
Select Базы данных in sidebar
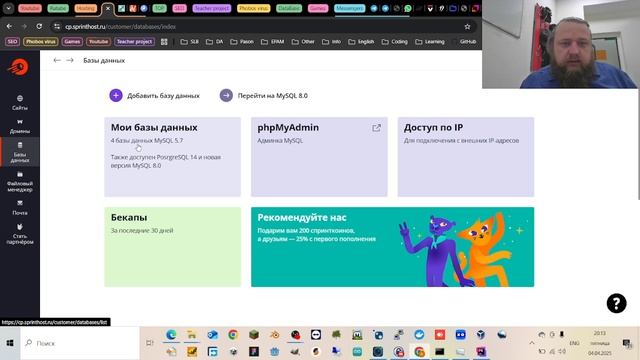click(20, 152)
